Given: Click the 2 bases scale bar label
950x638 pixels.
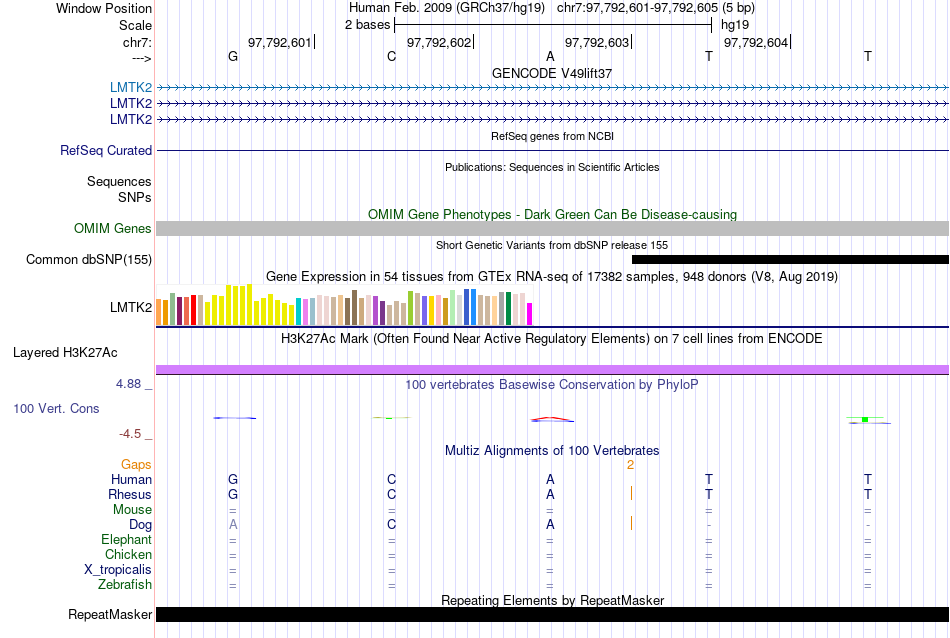Looking at the screenshot, I should pos(368,25).
